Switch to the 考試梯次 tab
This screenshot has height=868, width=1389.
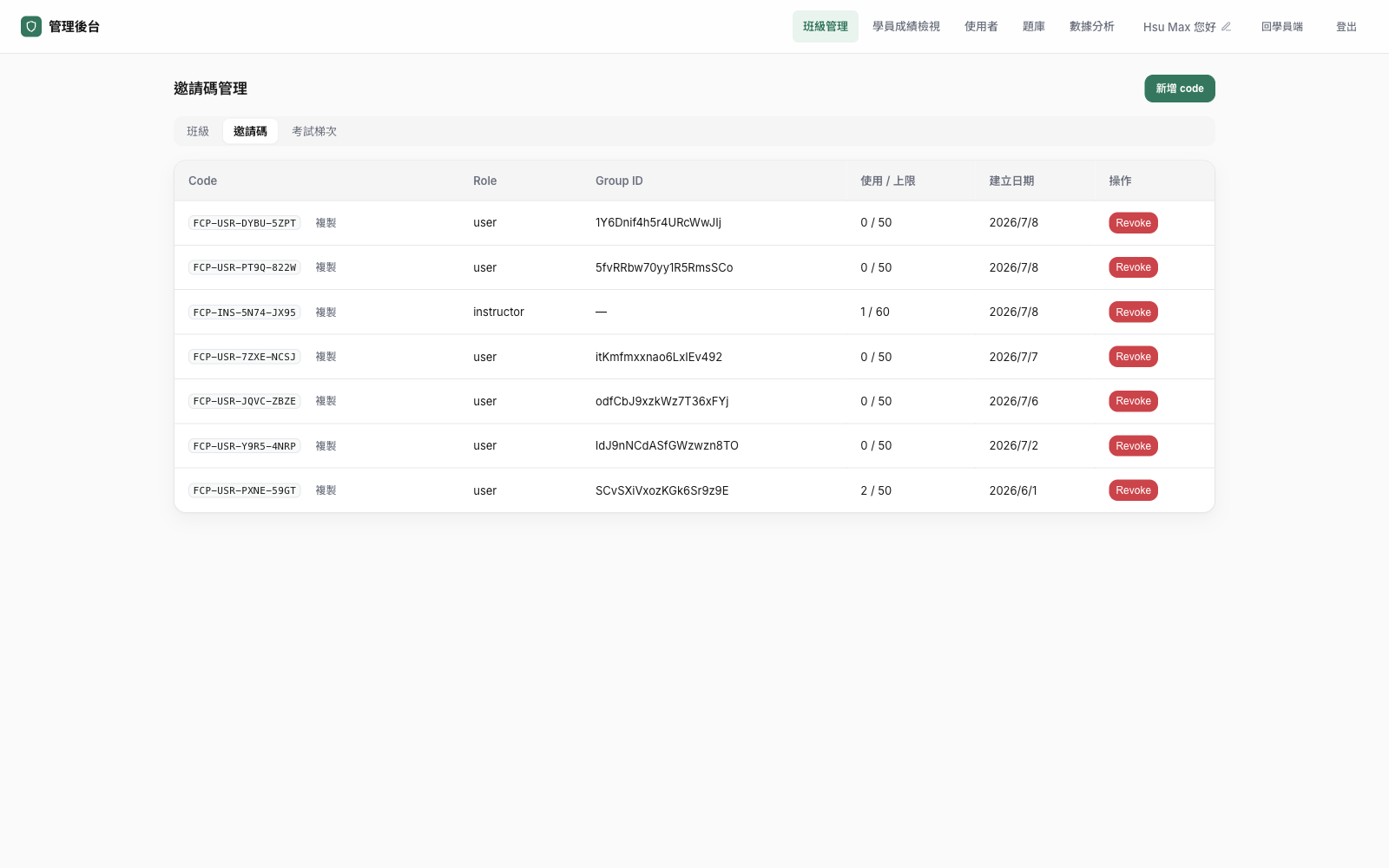tap(314, 131)
